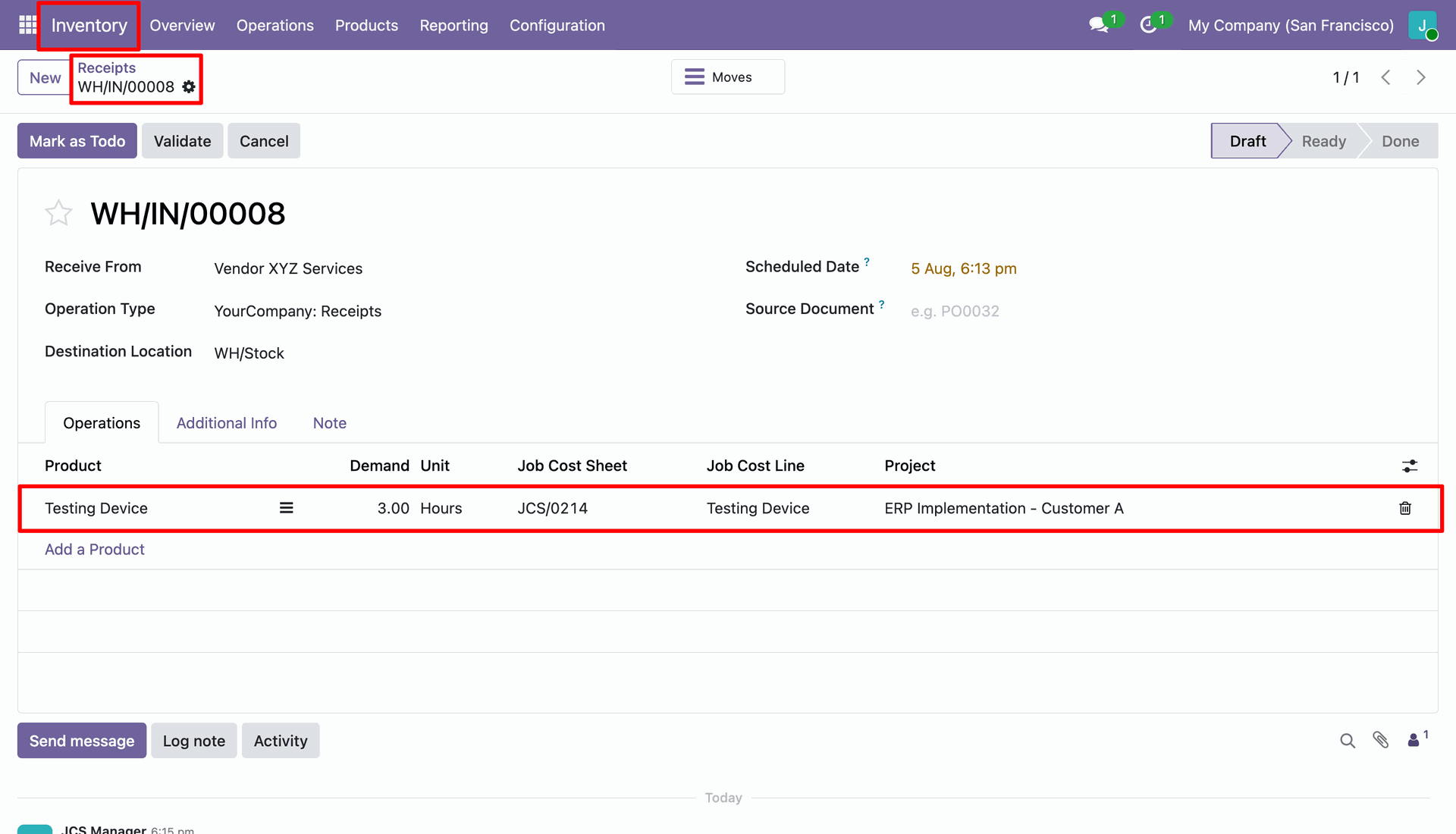This screenshot has width=1456, height=834.
Task: Click the Source Document input field
Action: tap(1160, 311)
